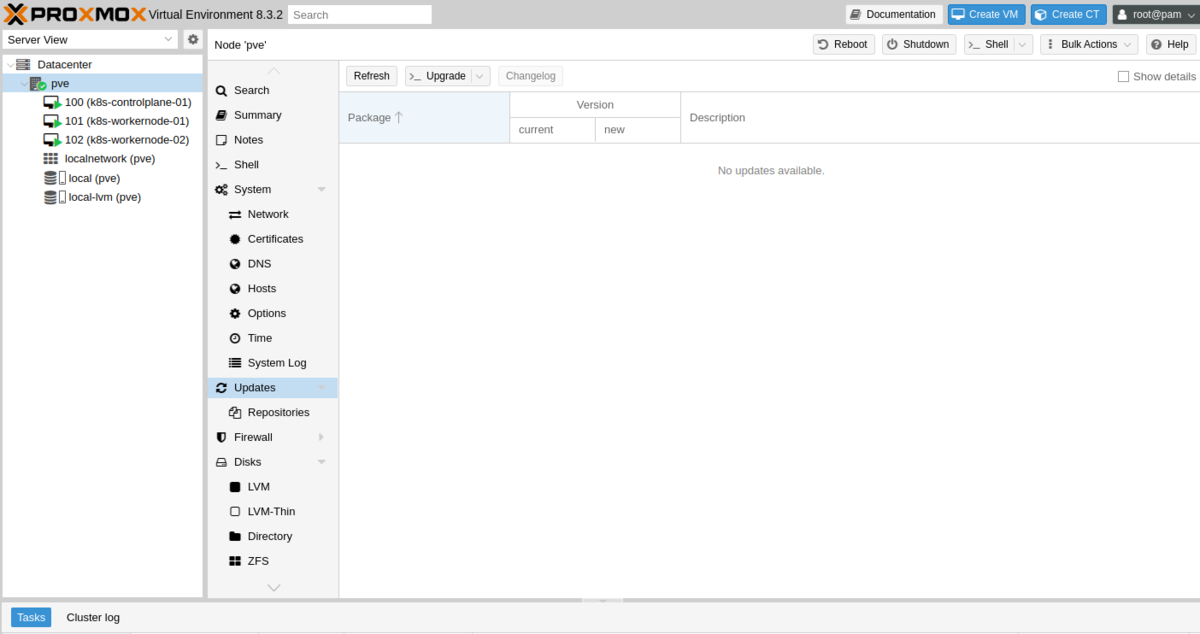Click the Proxmox logo

point(75,14)
